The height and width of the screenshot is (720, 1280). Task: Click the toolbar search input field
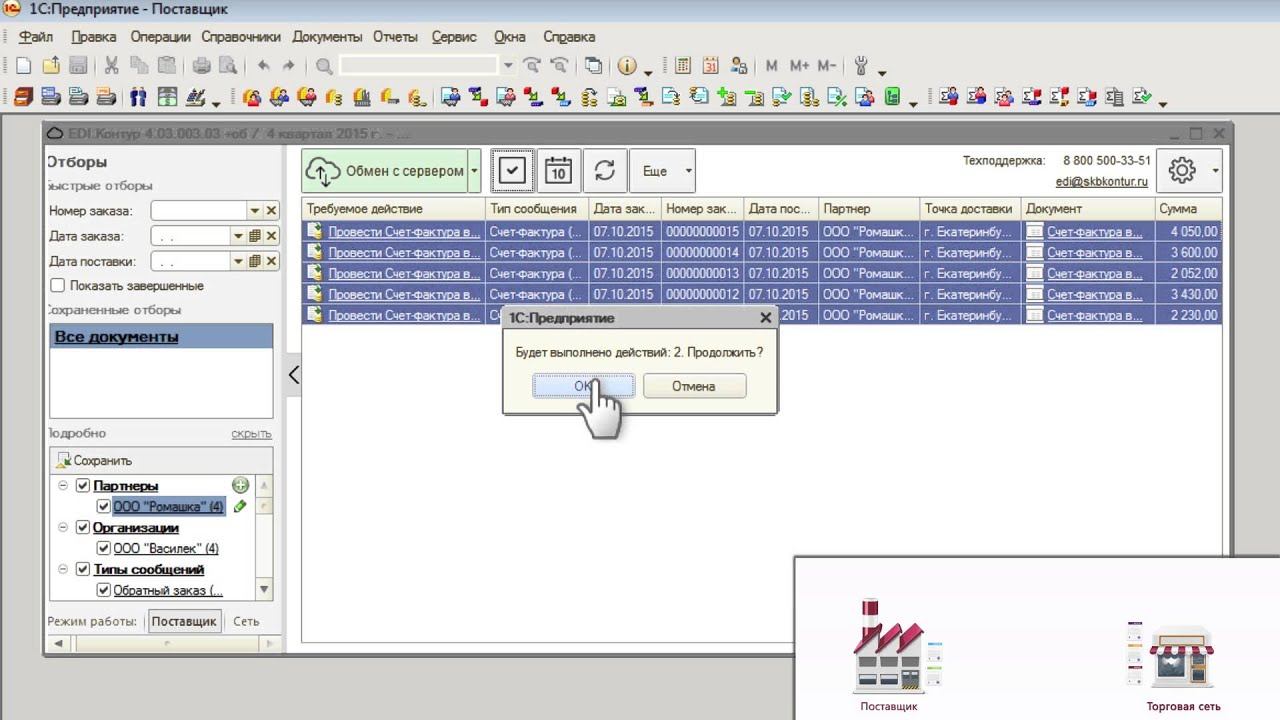418,66
